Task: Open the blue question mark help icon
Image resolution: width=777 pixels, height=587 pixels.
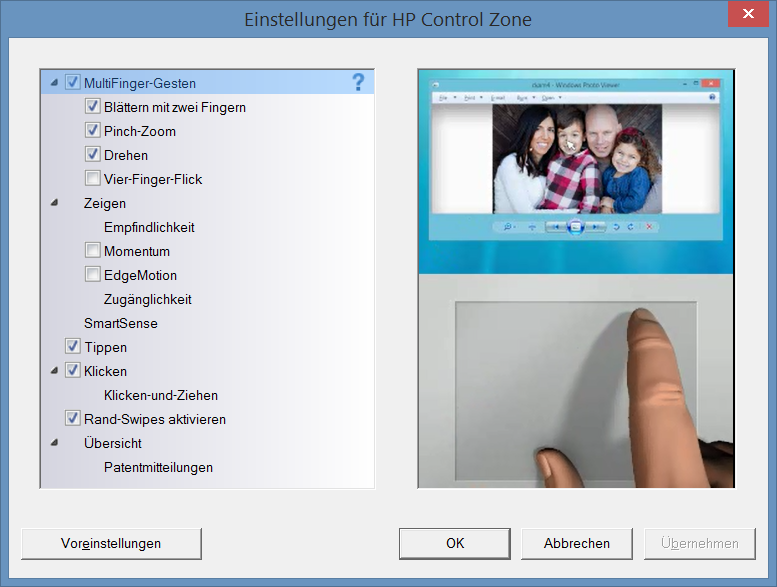Action: pyautogui.click(x=358, y=82)
